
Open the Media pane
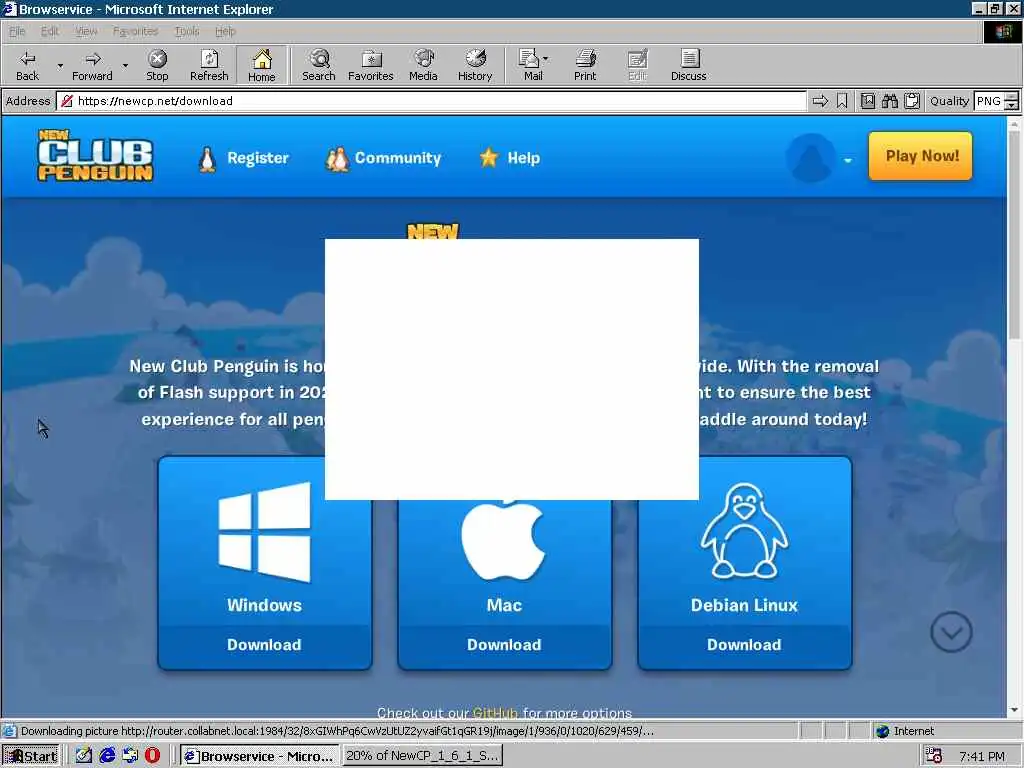pos(423,65)
